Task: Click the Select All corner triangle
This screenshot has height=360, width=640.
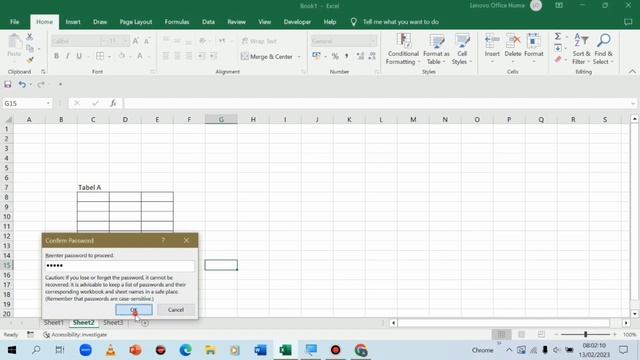Action: [8, 119]
